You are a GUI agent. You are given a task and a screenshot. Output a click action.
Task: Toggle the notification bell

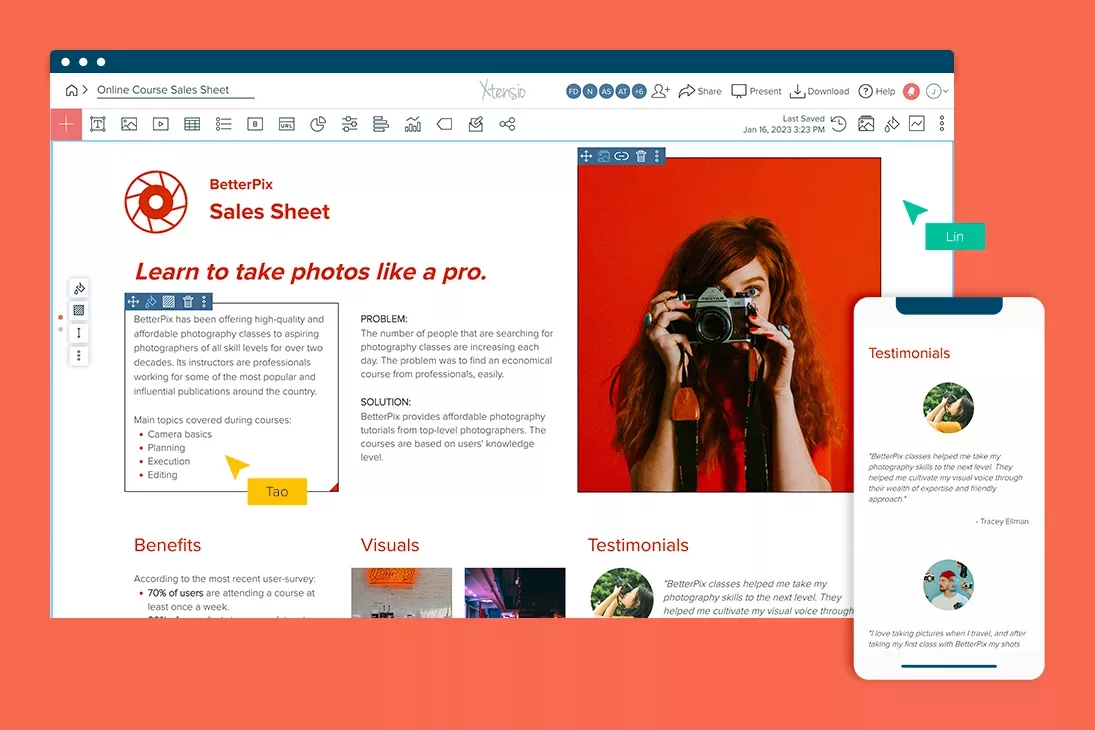(x=911, y=91)
